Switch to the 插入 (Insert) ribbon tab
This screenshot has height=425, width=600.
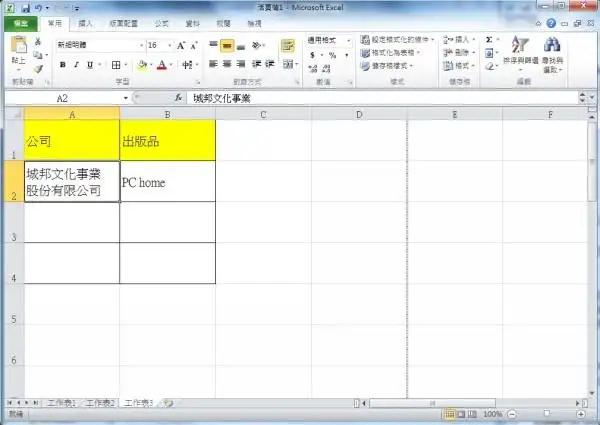[86, 22]
